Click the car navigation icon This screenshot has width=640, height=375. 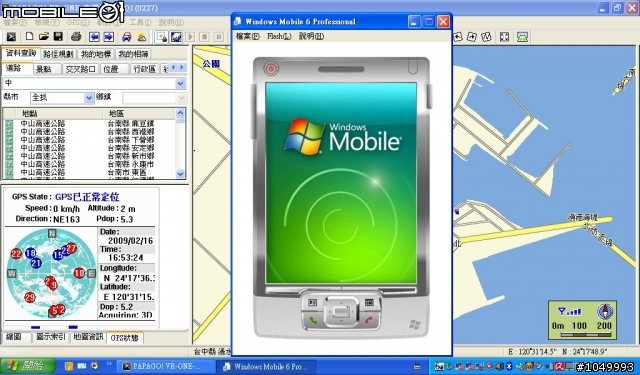127,37
